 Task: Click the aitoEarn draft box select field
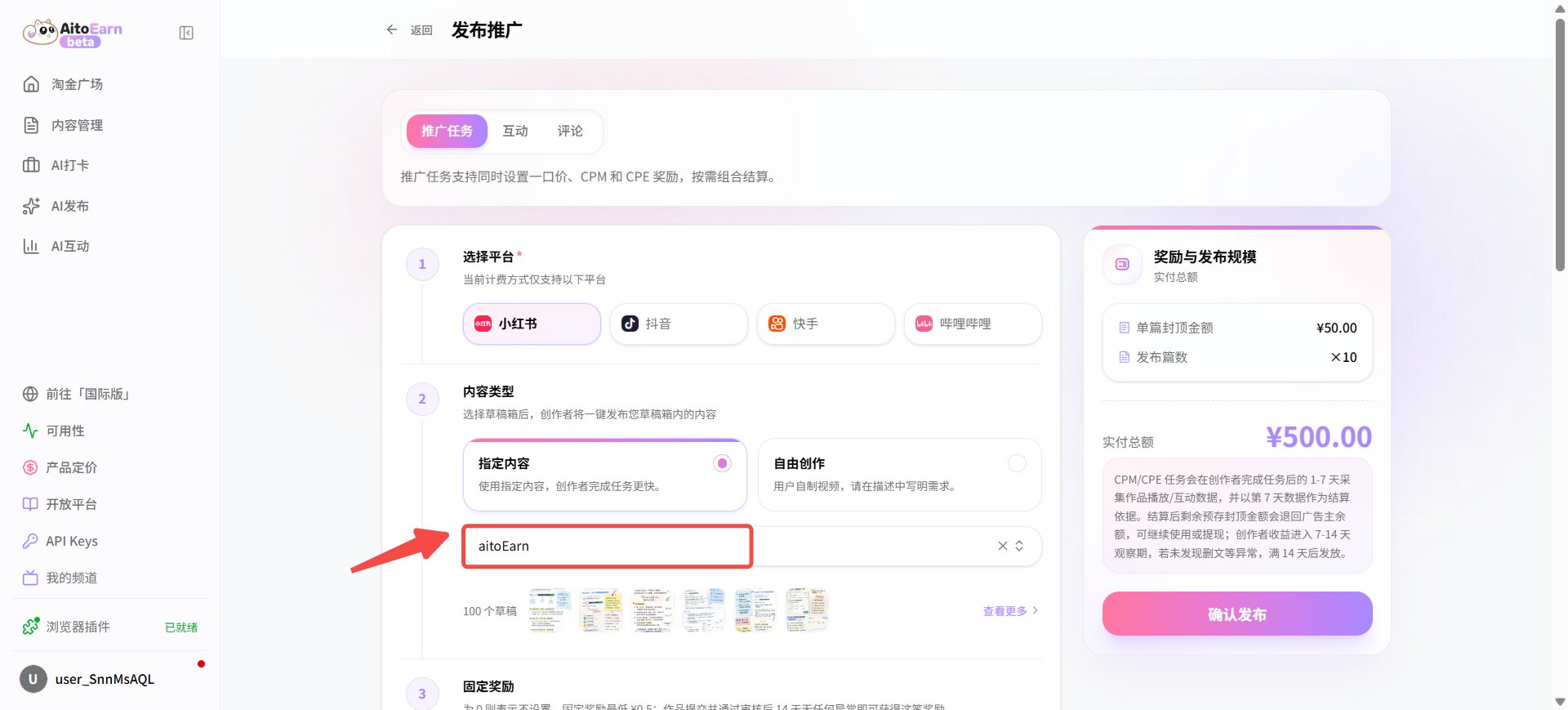(752, 546)
